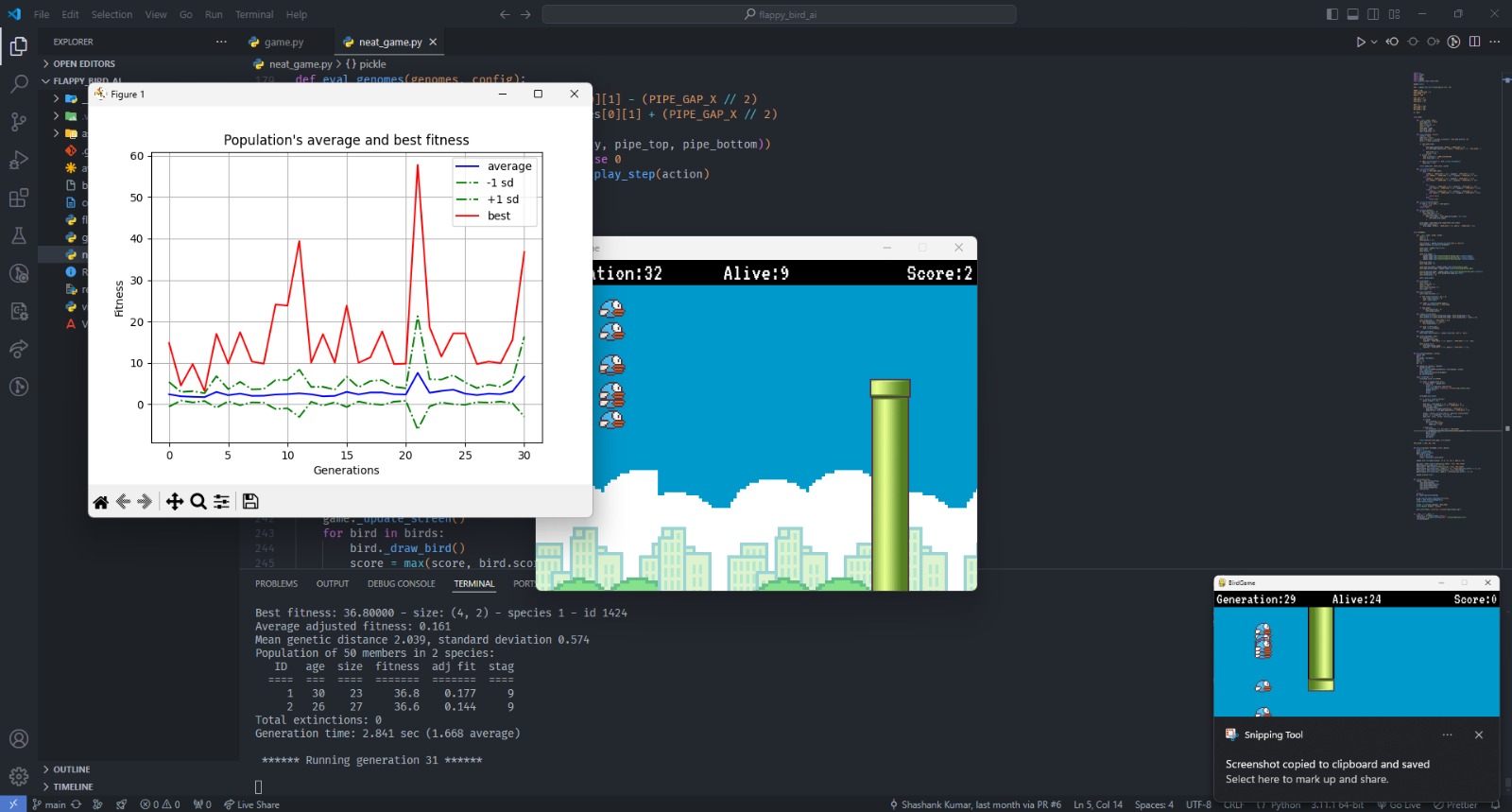
Task: Open the Accounts menu icon
Action: [x=18, y=739]
